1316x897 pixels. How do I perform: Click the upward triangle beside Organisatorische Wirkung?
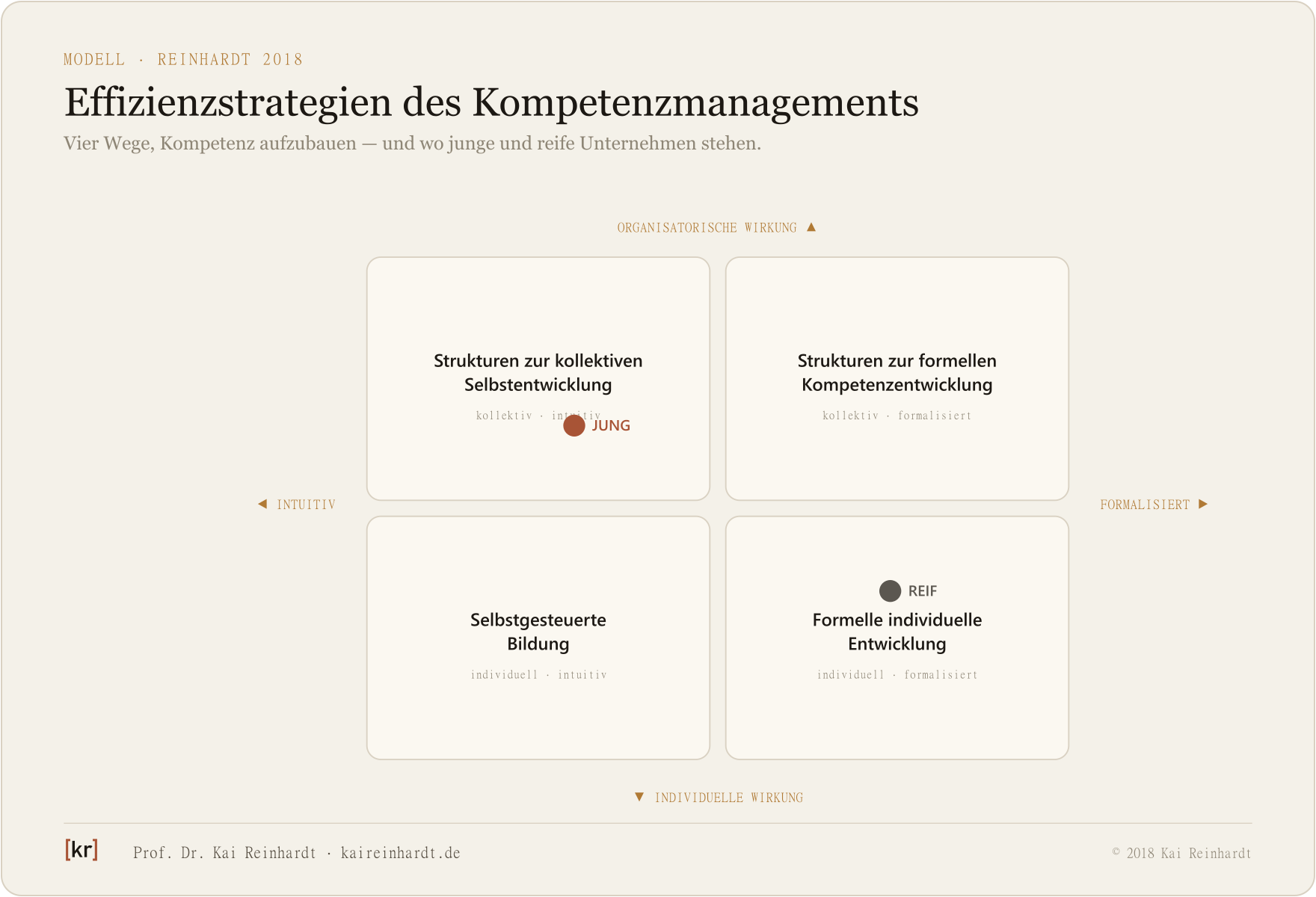pos(811,227)
